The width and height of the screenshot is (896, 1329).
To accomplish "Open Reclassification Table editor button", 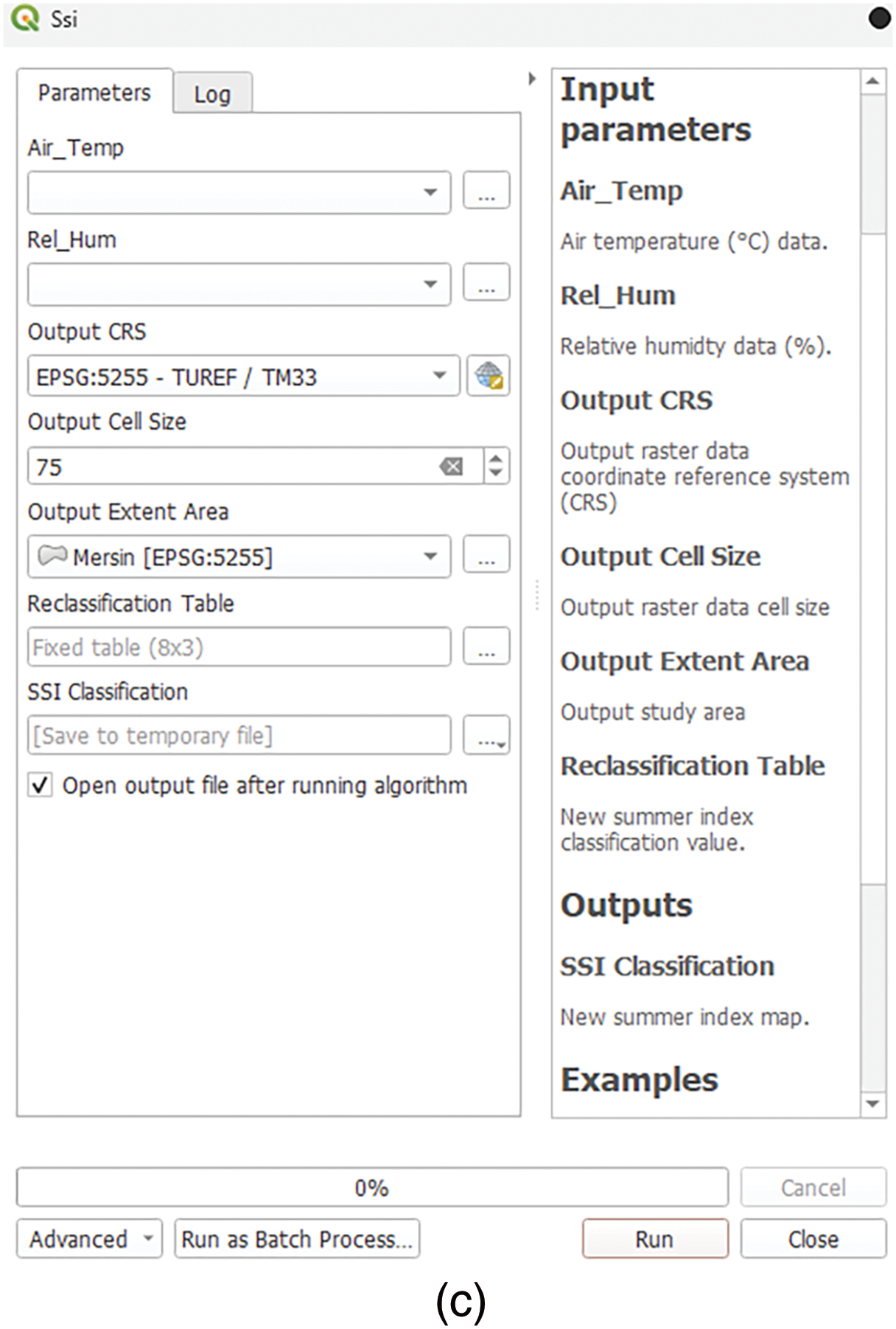I will [486, 647].
